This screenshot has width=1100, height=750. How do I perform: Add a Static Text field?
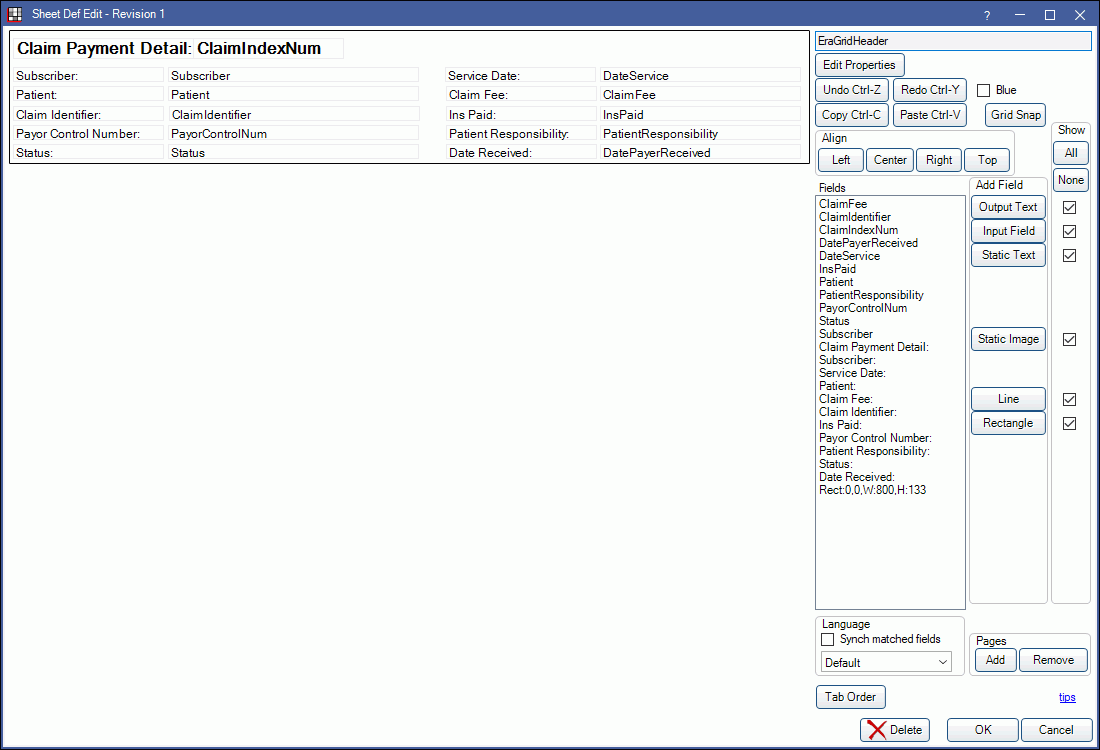(x=1008, y=255)
